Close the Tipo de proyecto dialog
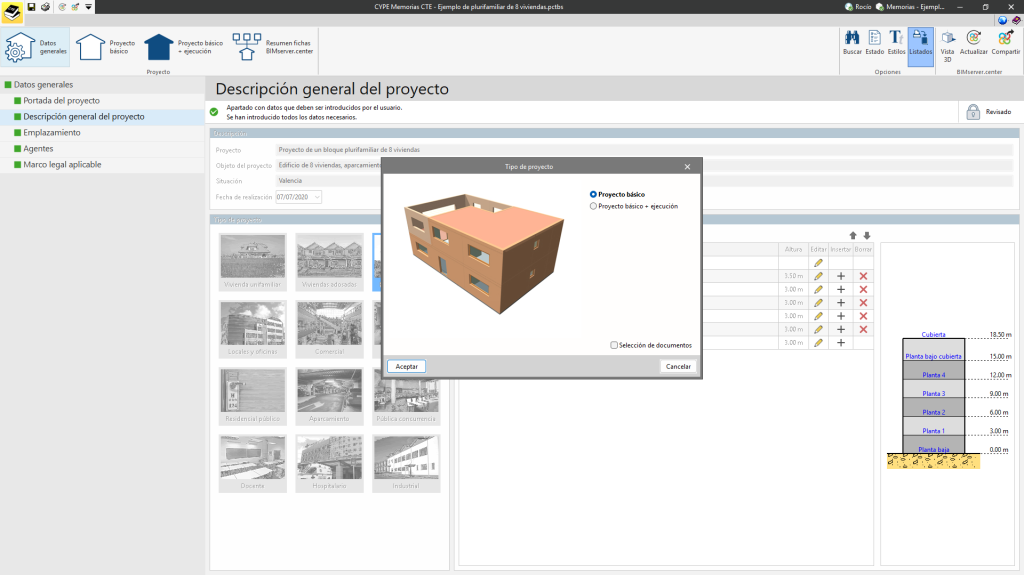The image size is (1024, 575). [x=687, y=167]
